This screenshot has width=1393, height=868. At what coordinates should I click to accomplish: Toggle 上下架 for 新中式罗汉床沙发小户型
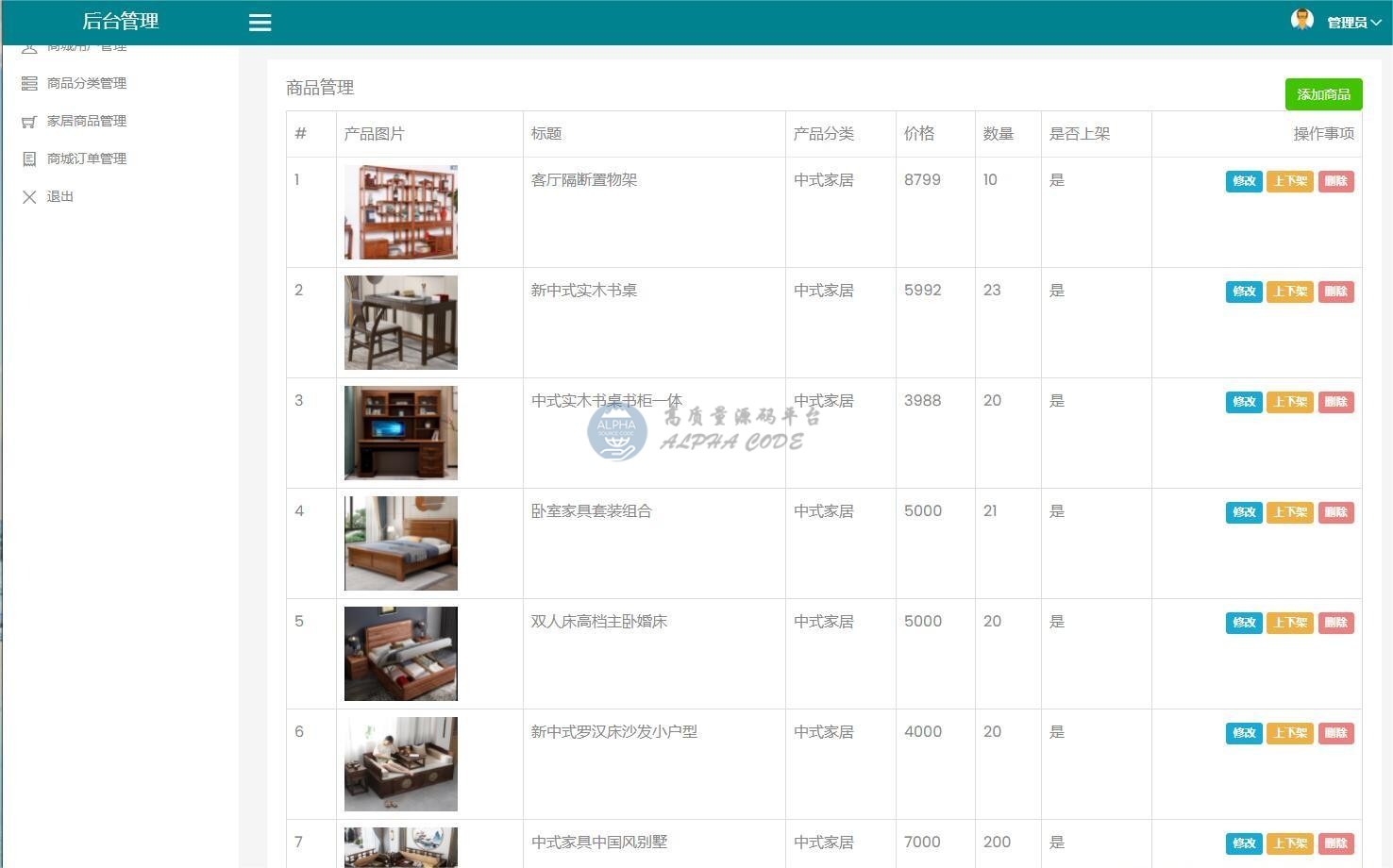pyautogui.click(x=1289, y=733)
